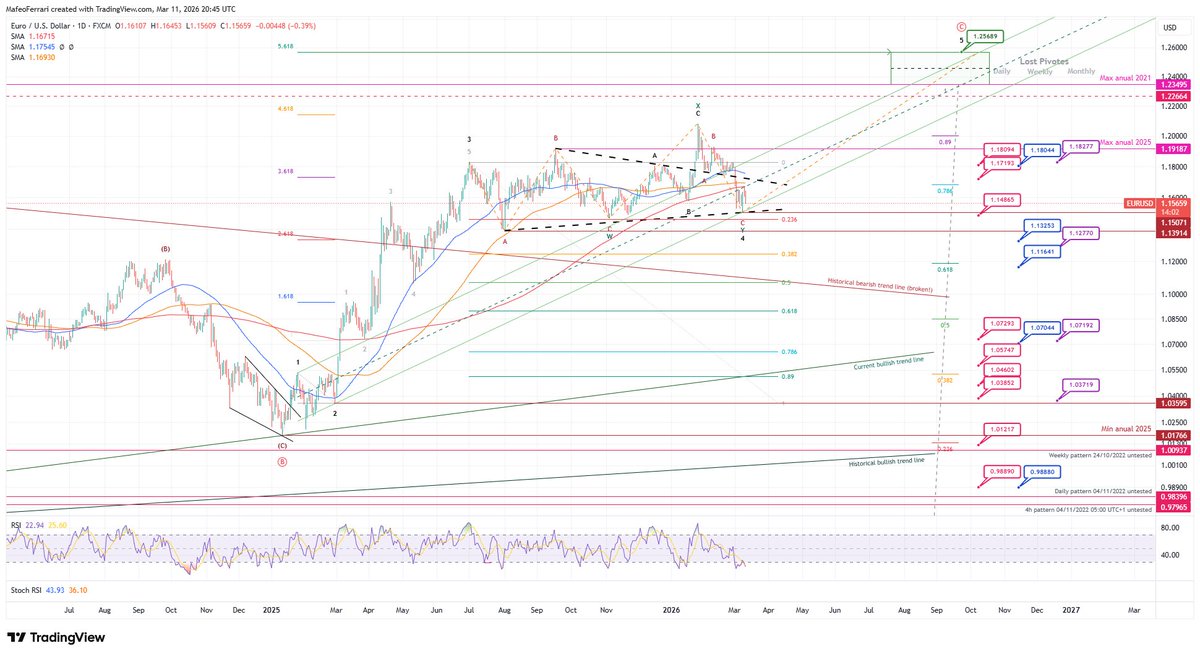Select the purple 1.12770 price callout
Image resolution: width=1200 pixels, height=656 pixels.
coord(1083,232)
